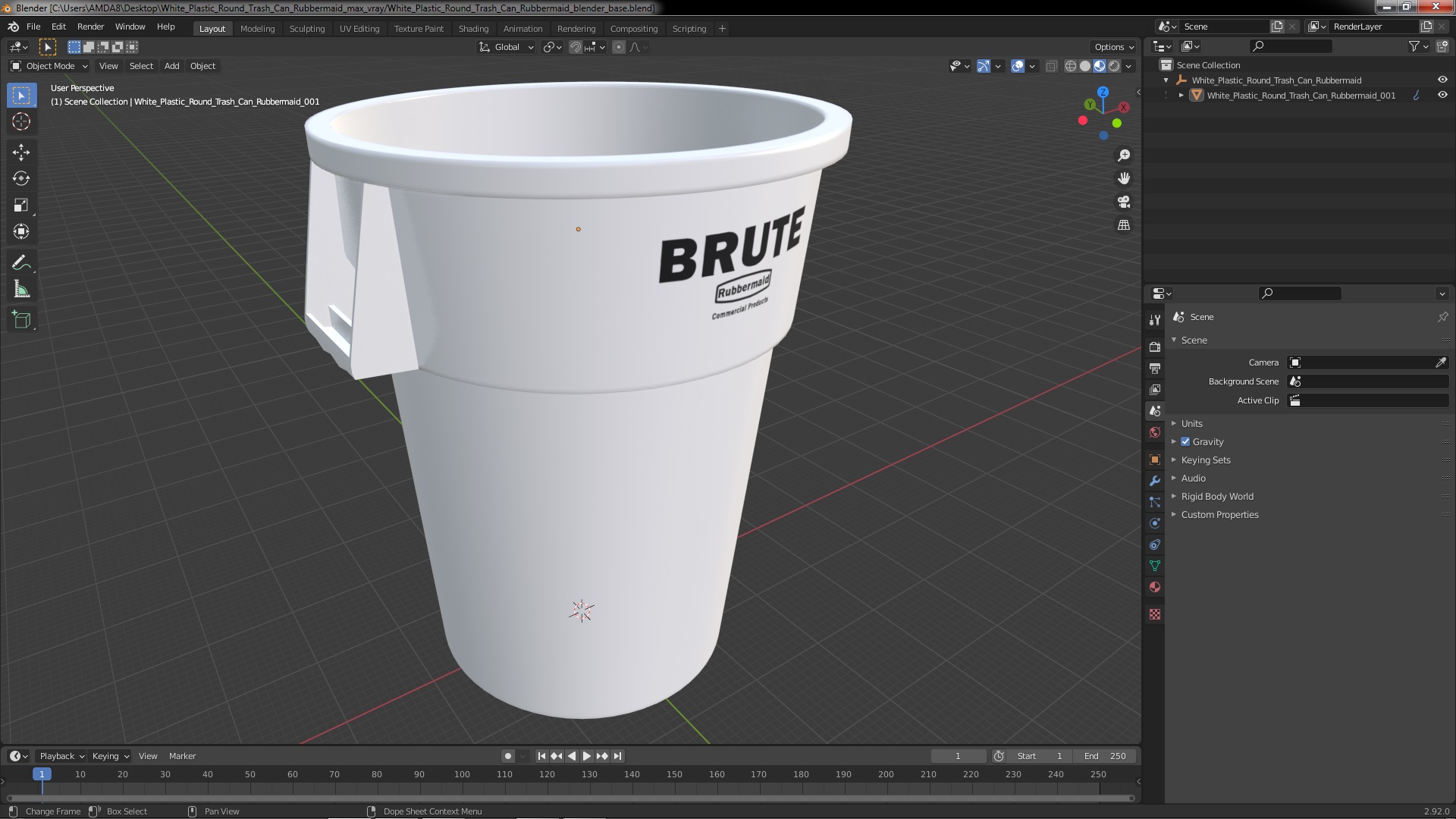Select the Annotate tool
The image size is (1456, 819).
click(21, 263)
